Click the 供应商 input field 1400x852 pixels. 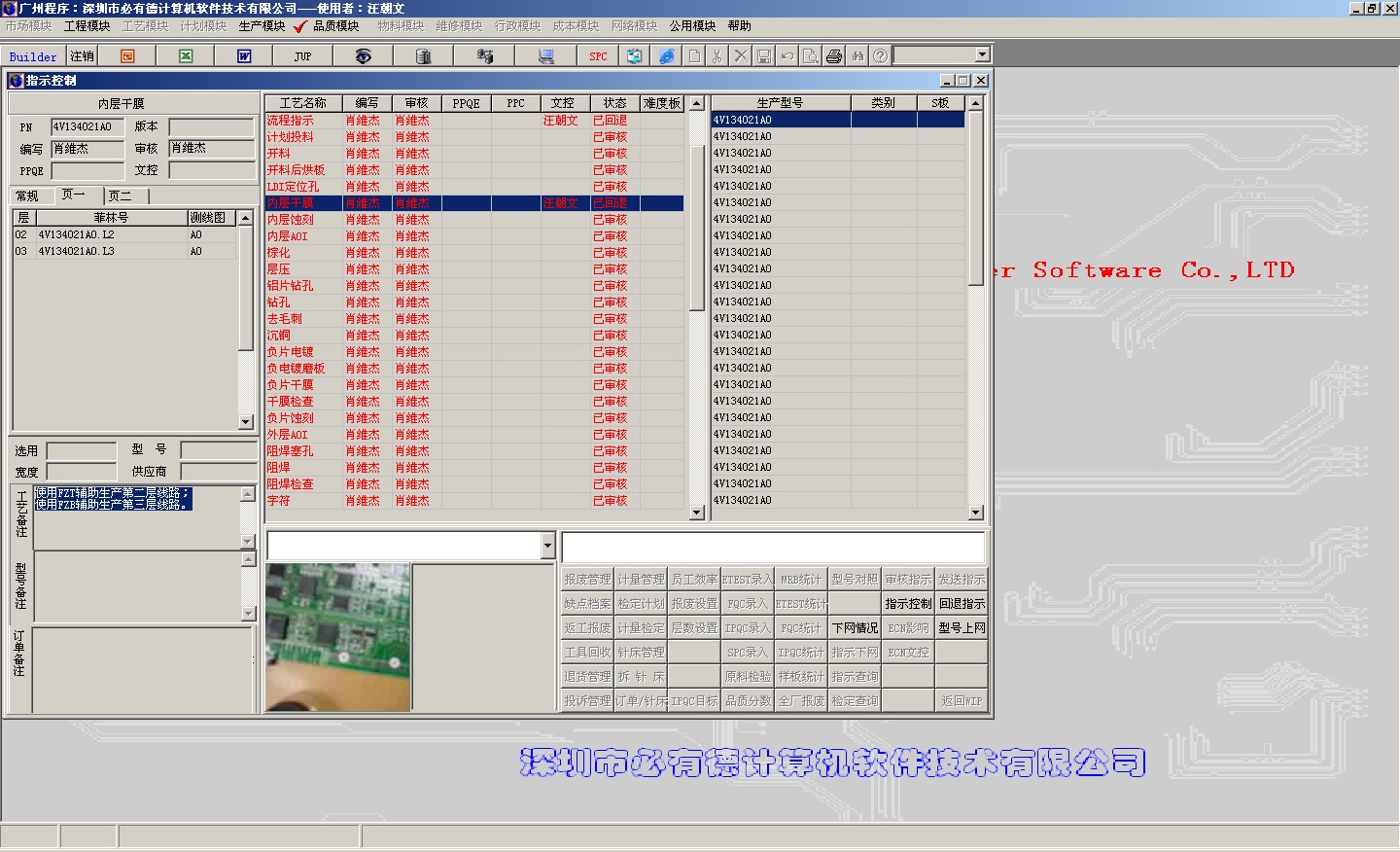coord(218,472)
